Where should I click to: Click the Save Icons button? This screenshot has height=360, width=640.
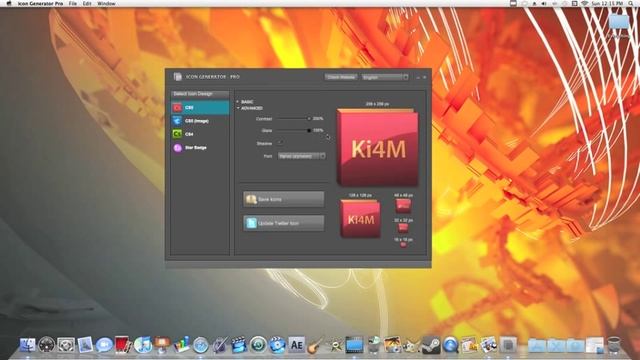pyautogui.click(x=284, y=199)
